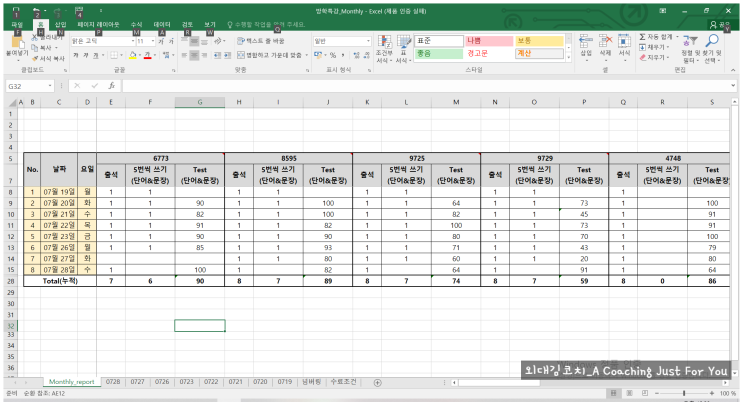Click the Paste (붙여넣기) clipboard icon
743x402 pixels.
16,42
